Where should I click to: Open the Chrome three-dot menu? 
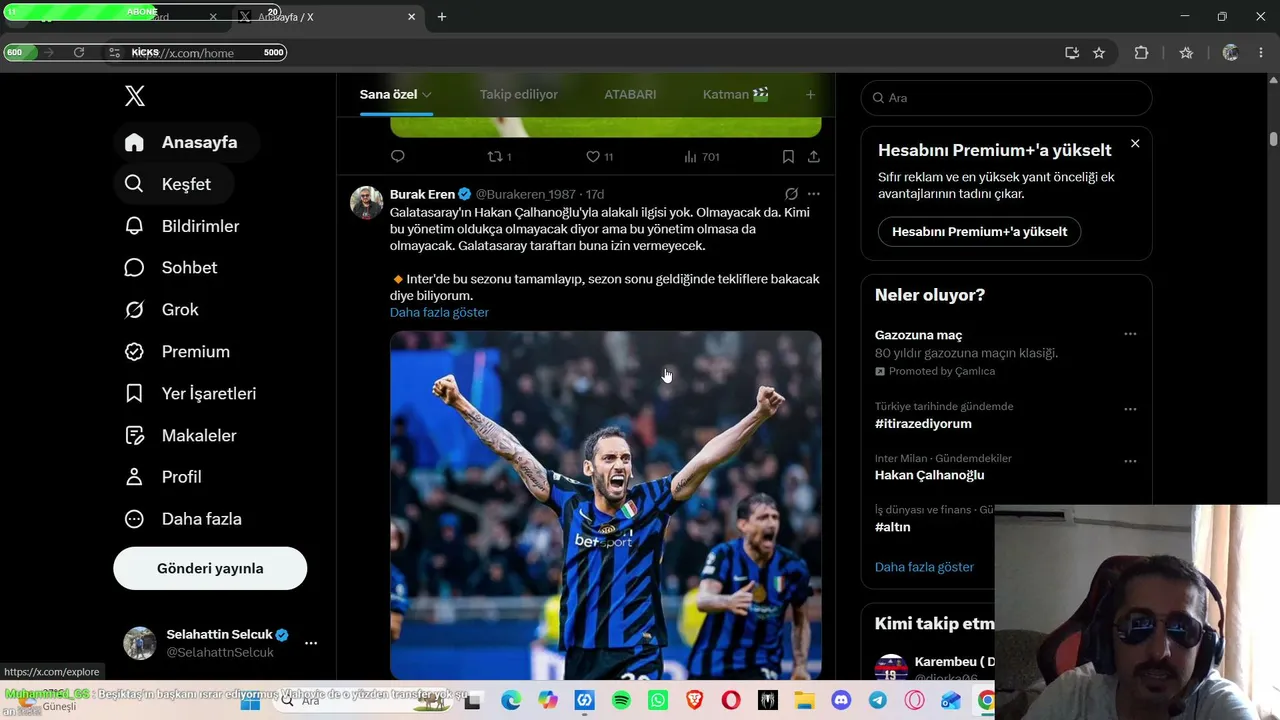[x=1260, y=53]
